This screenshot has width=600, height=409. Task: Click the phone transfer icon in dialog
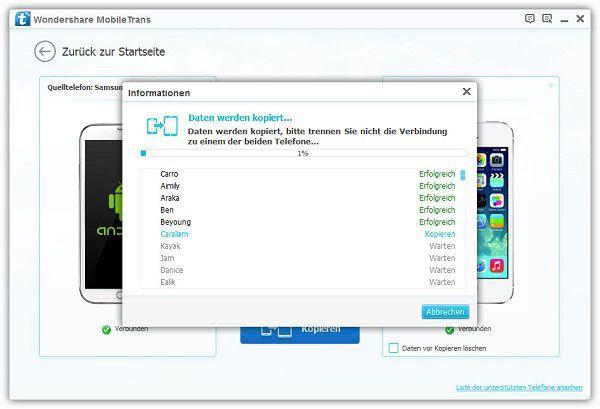(x=161, y=125)
